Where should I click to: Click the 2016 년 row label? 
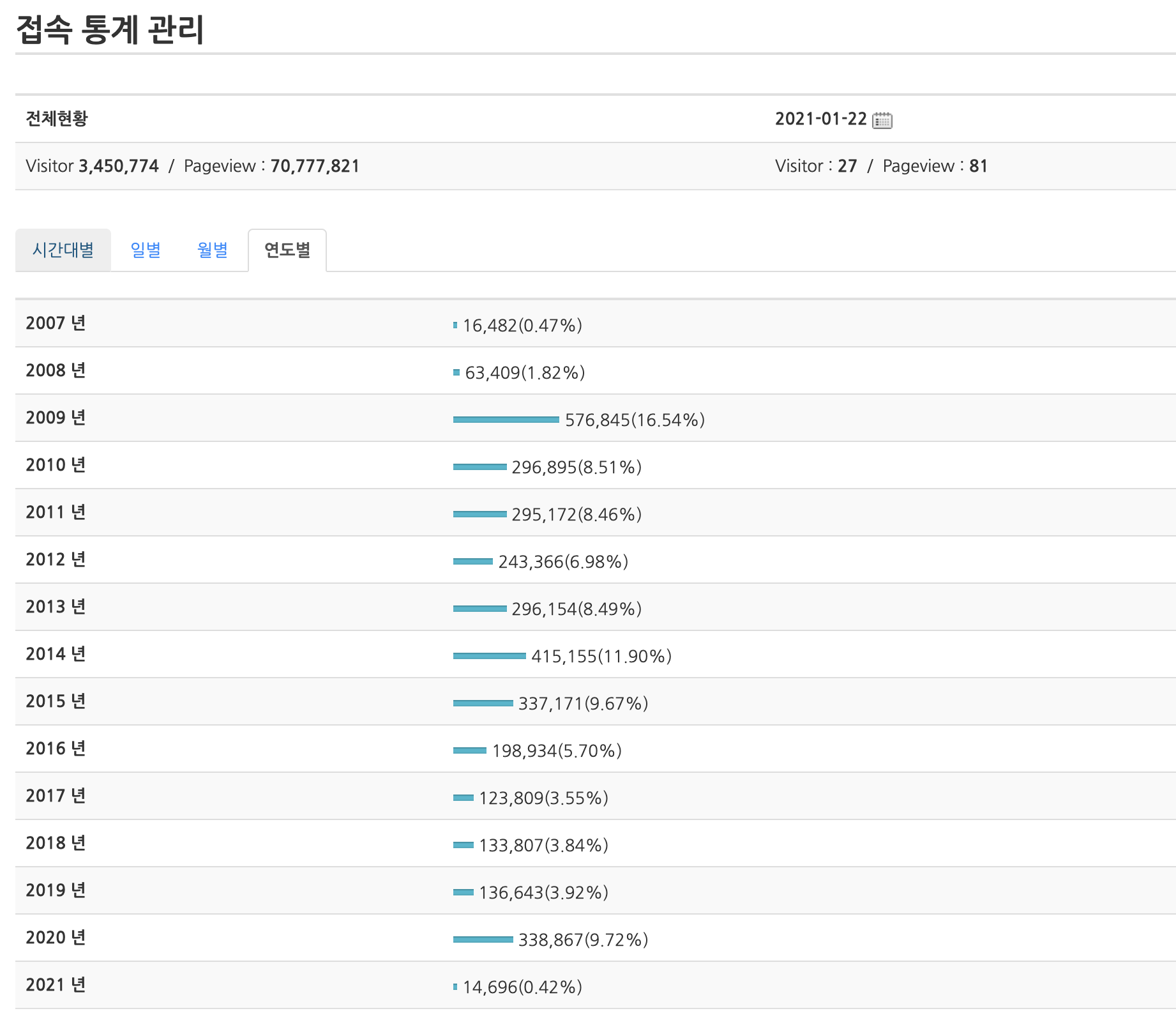click(x=56, y=749)
